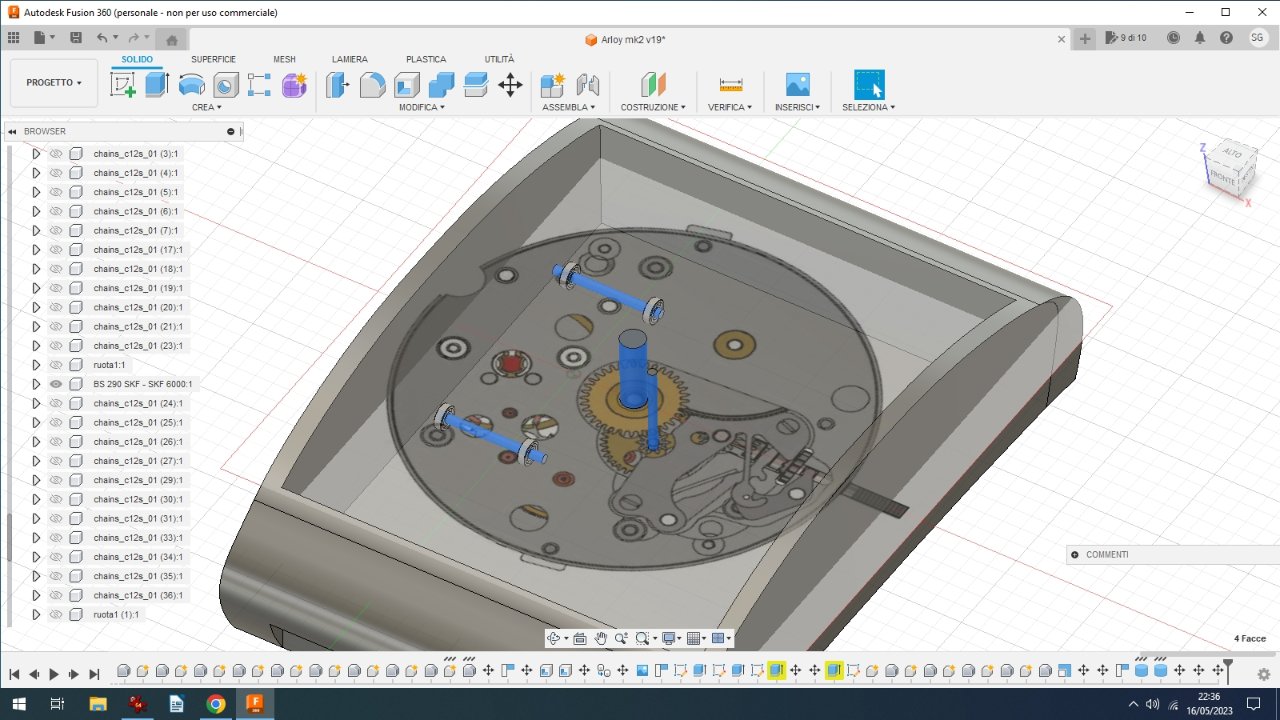Open the COSTRUZIONE dropdown menu

click(x=653, y=107)
